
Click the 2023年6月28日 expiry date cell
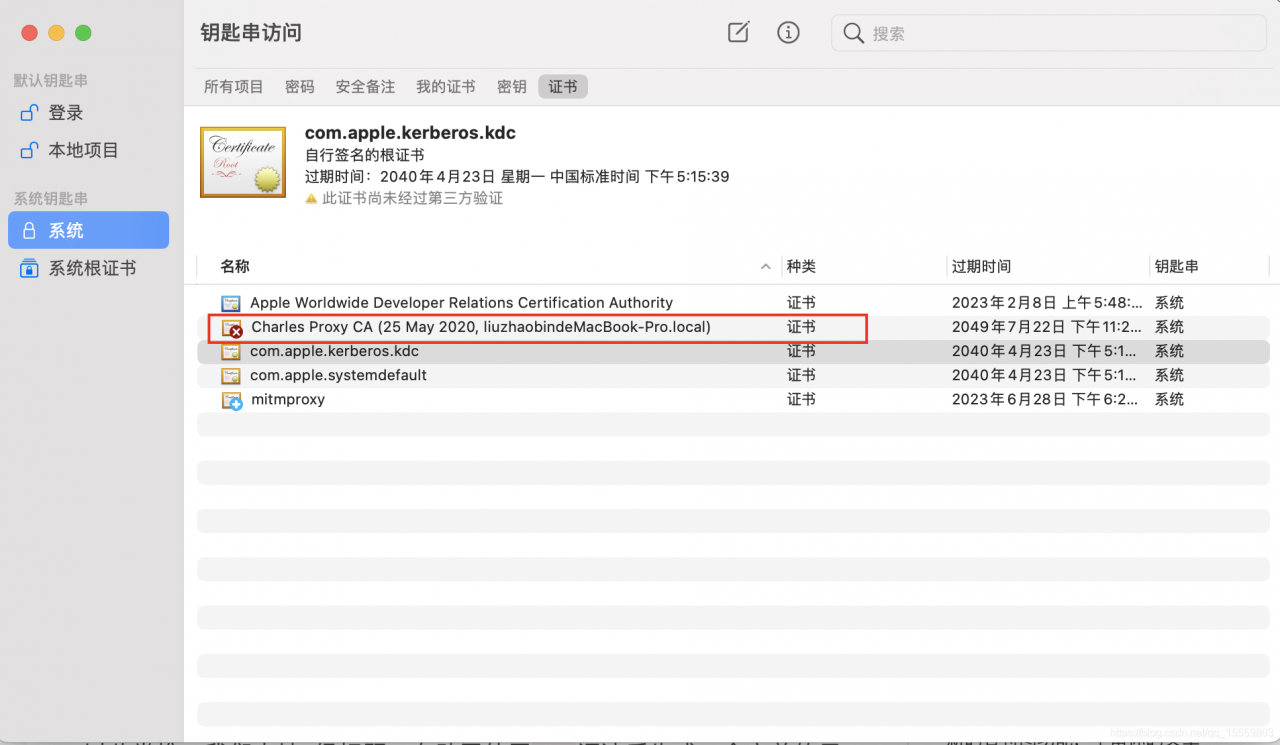point(1044,399)
